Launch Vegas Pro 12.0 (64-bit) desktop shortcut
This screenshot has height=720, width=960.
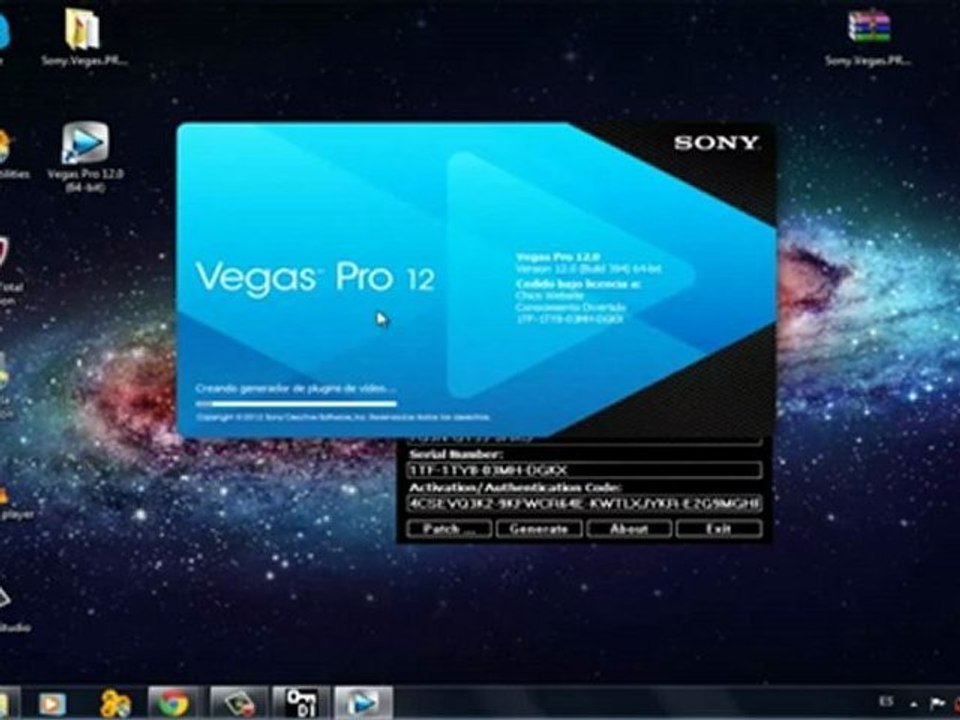(x=85, y=157)
